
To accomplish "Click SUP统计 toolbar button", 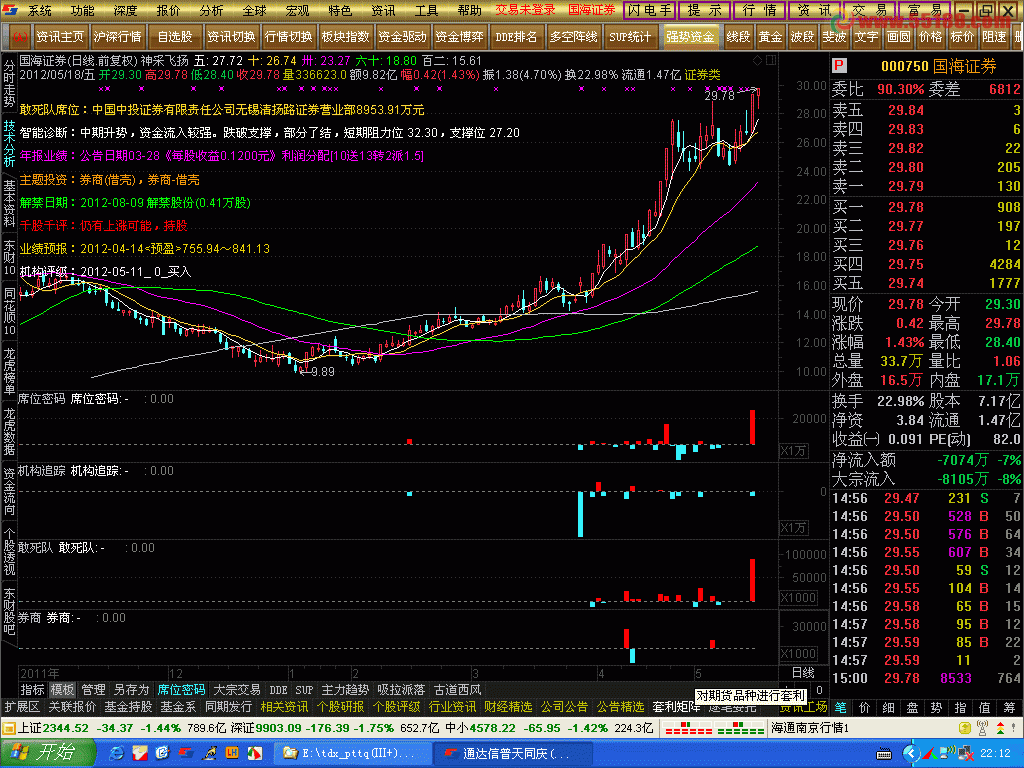I will 630,37.
